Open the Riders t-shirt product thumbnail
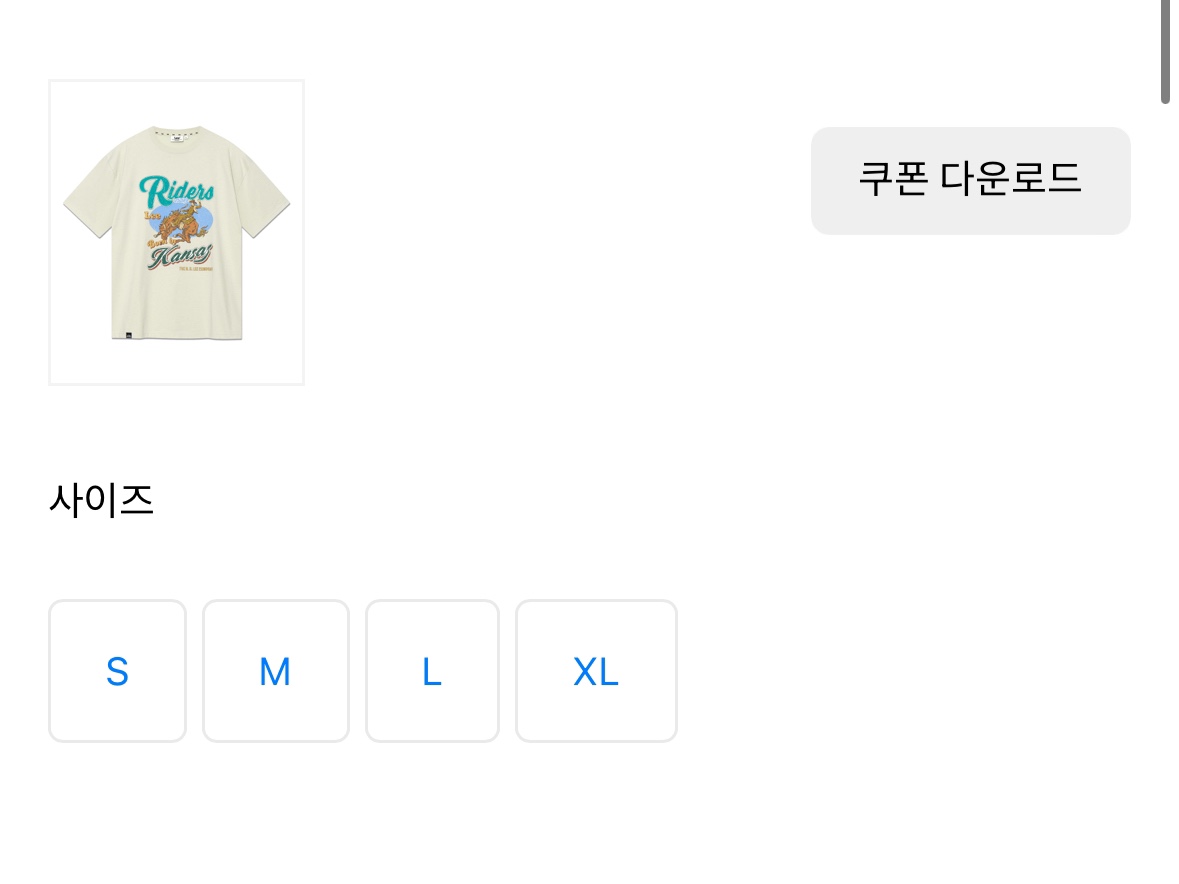This screenshot has height=884, width=1179. [176, 232]
